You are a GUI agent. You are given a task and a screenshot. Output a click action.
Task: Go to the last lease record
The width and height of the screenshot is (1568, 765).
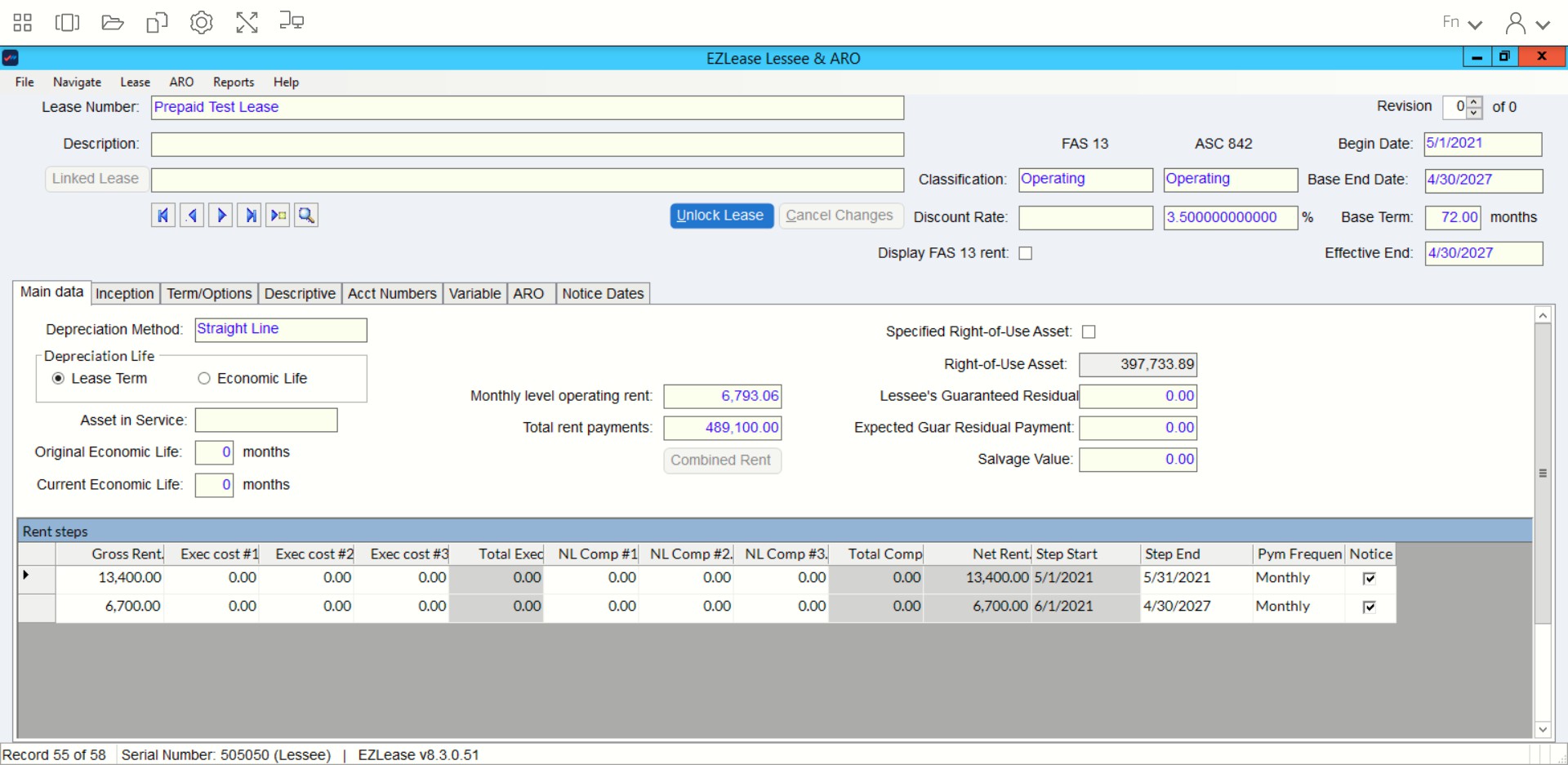(x=249, y=216)
